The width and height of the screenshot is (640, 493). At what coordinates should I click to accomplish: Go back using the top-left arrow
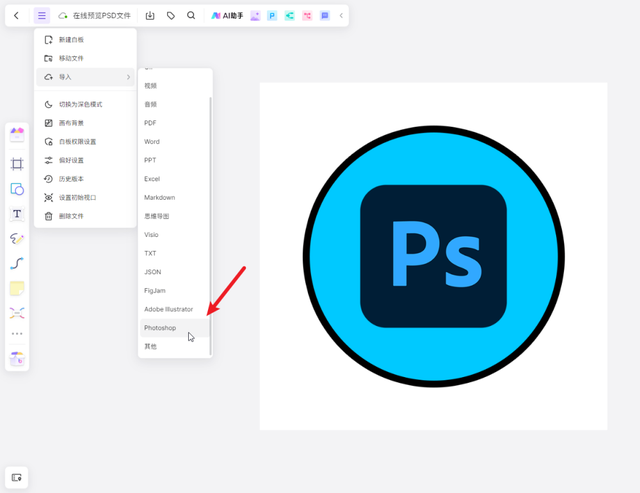point(16,16)
